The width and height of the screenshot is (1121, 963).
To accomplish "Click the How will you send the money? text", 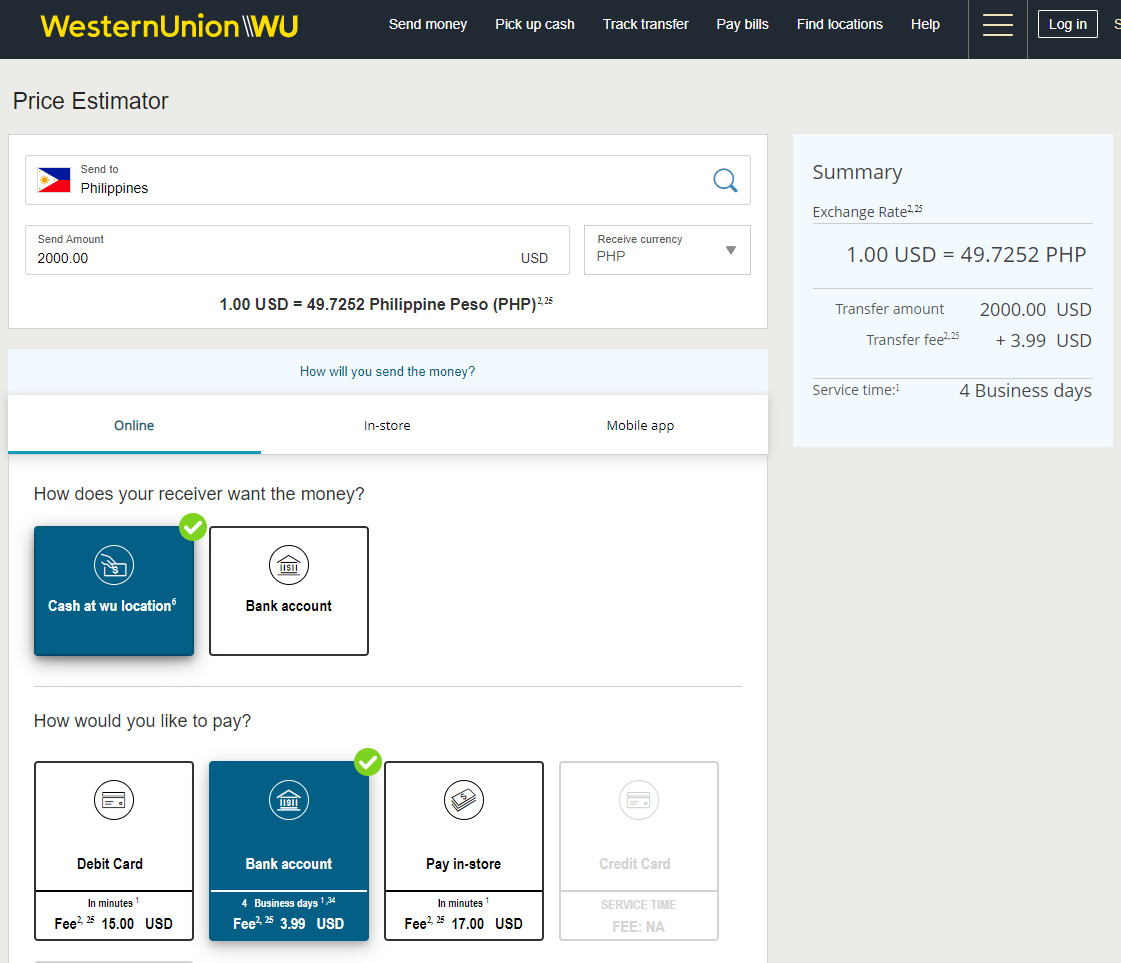I will [387, 372].
